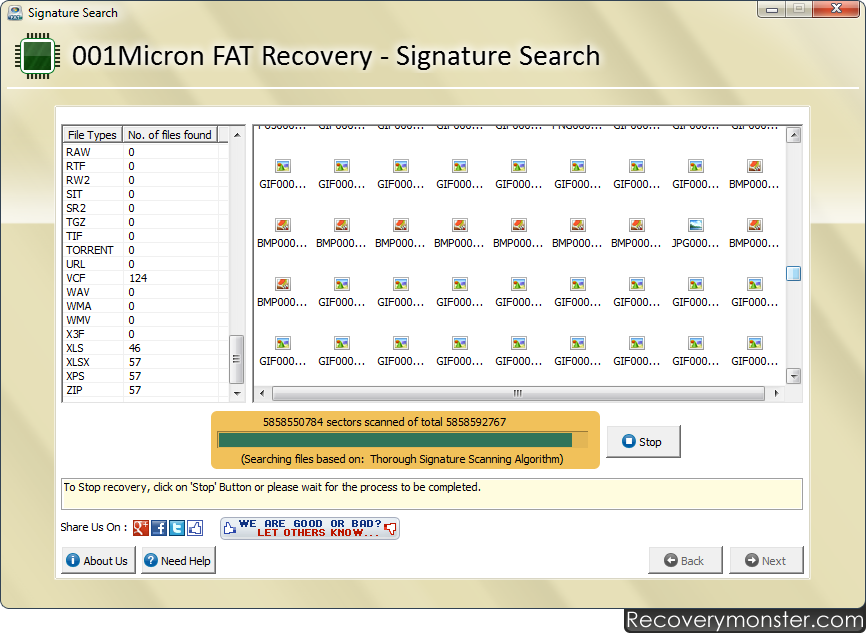Click the Signature Search title bar icon
The width and height of the screenshot is (866, 633).
click(15, 13)
